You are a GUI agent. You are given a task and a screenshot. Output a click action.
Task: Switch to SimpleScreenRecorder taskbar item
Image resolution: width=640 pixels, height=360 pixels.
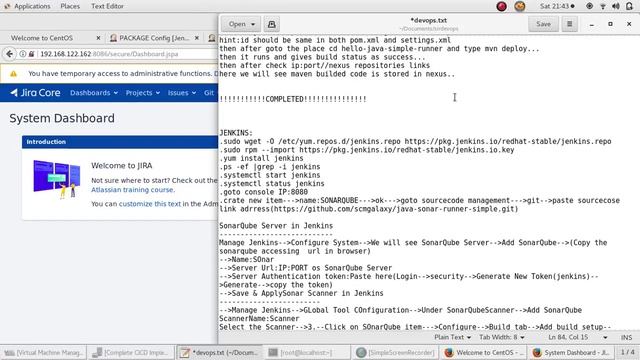click(396, 353)
